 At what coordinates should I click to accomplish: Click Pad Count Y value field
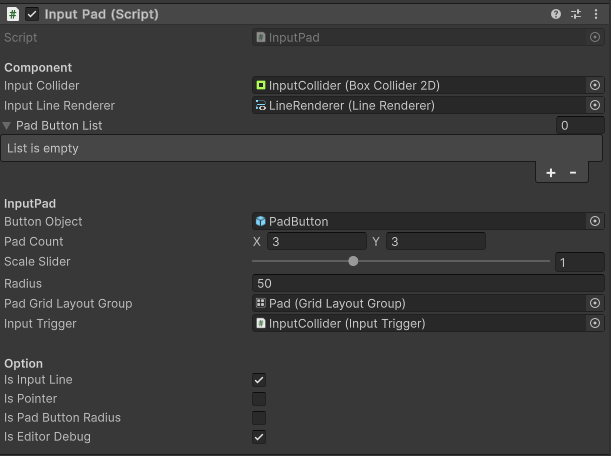[x=436, y=242]
